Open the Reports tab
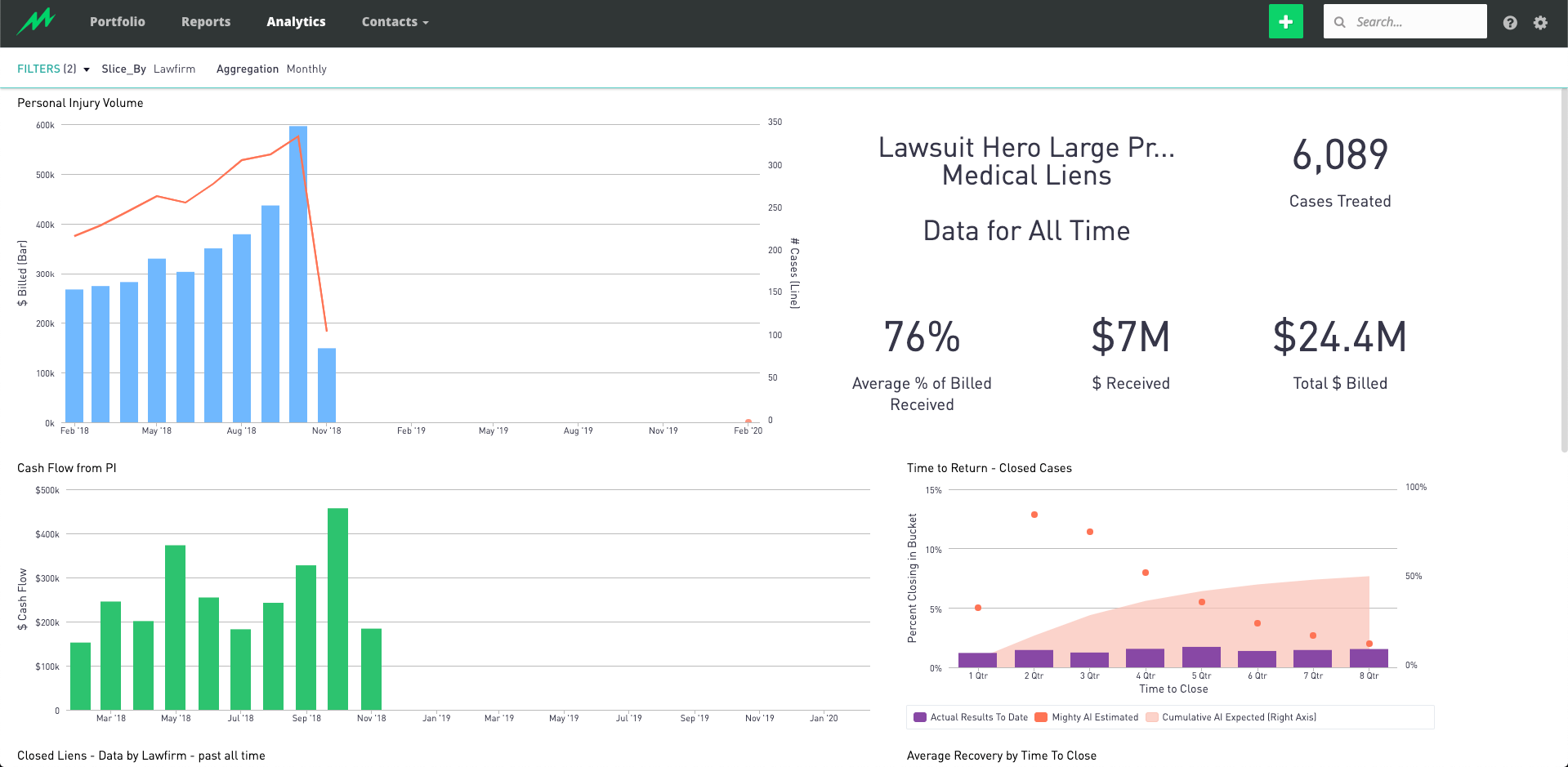Viewport: 1568px width, 767px height. click(x=206, y=22)
